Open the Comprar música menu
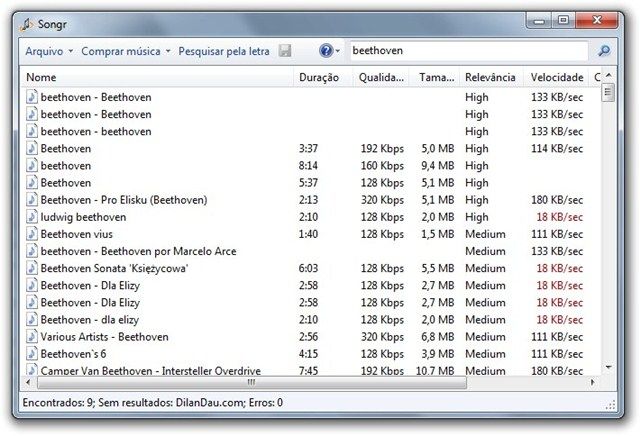Viewport: 640px width, 436px height. click(126, 51)
